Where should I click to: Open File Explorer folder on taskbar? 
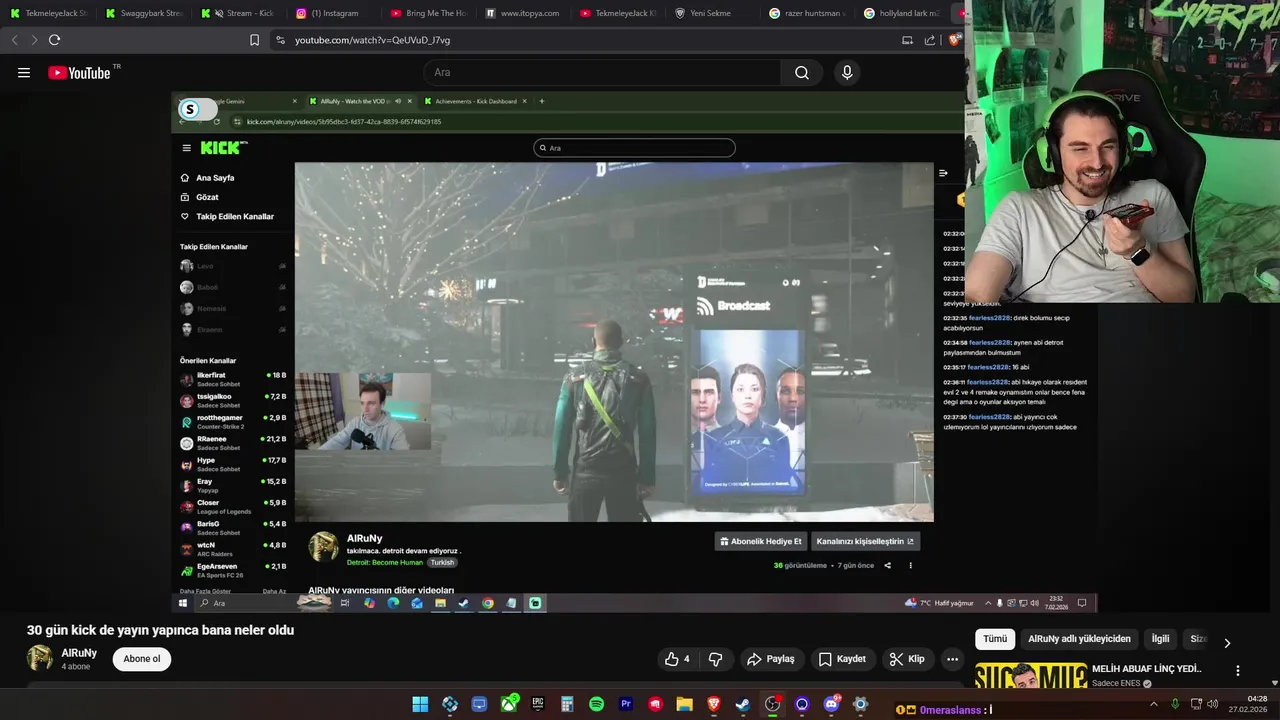[x=684, y=704]
